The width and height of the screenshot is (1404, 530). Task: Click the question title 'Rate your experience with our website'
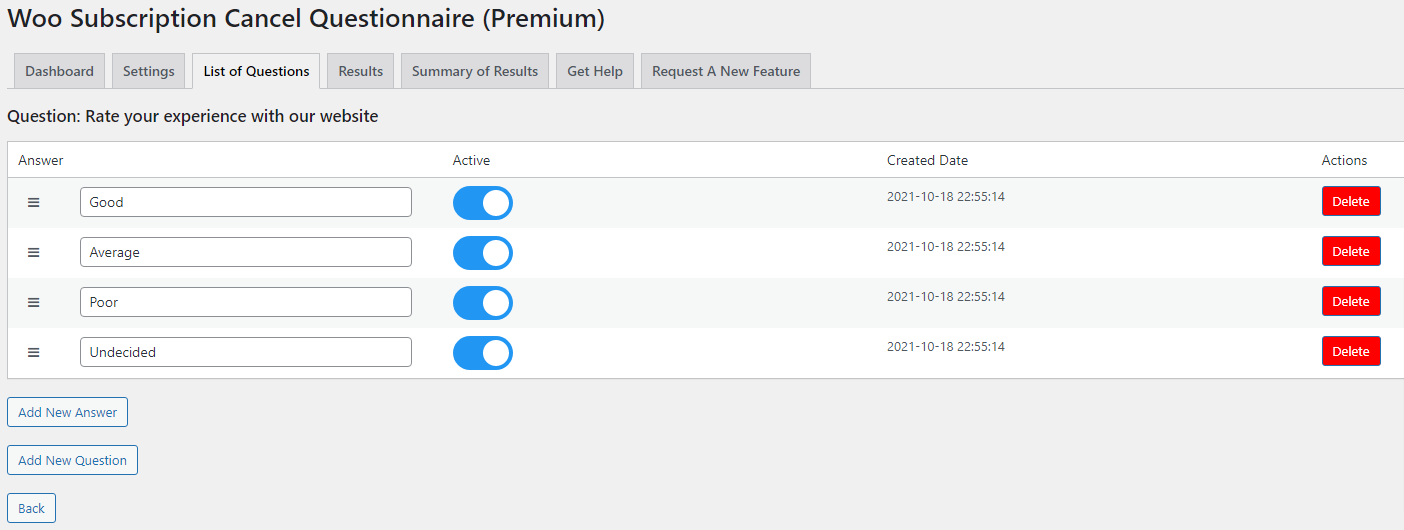pos(232,116)
